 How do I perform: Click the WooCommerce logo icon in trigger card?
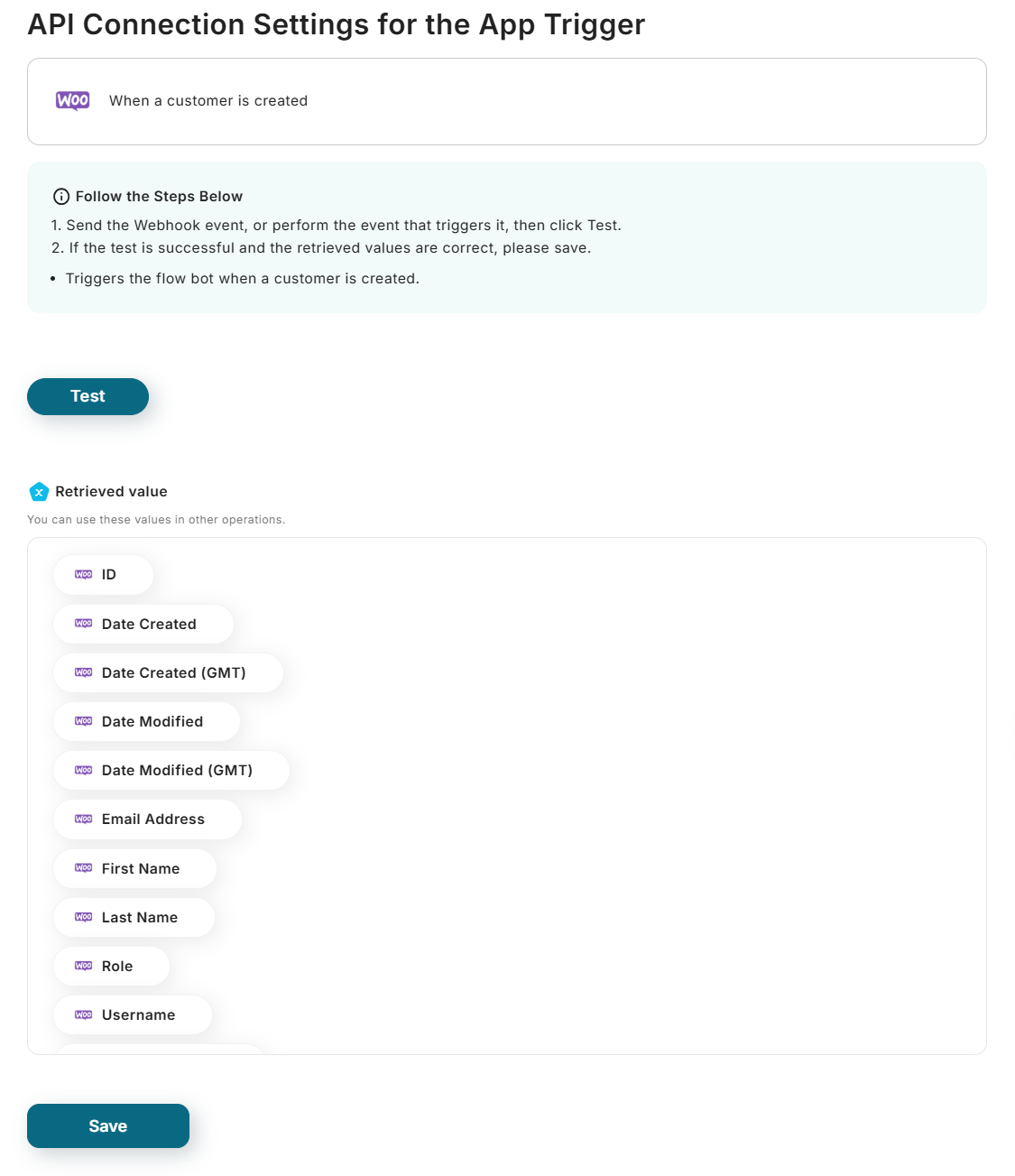pyautogui.click(x=72, y=100)
